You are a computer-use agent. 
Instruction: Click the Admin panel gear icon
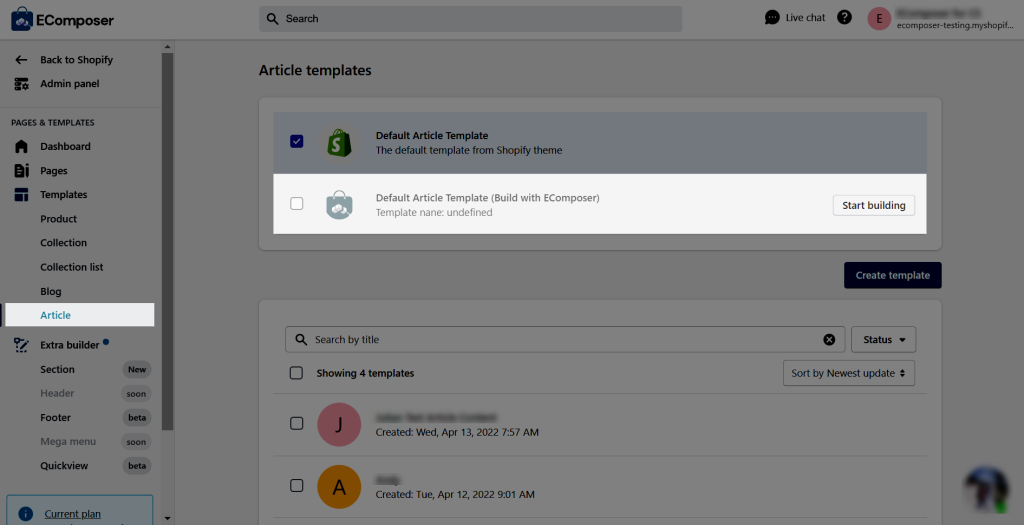22,84
